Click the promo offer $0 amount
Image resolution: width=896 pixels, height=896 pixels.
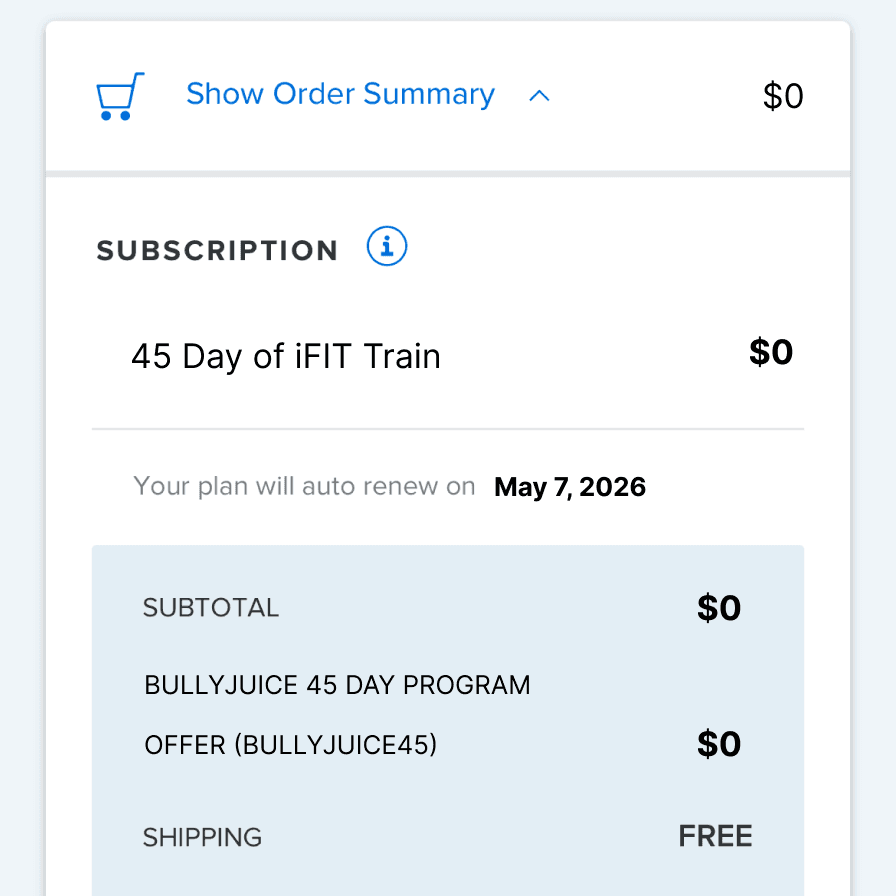(719, 744)
